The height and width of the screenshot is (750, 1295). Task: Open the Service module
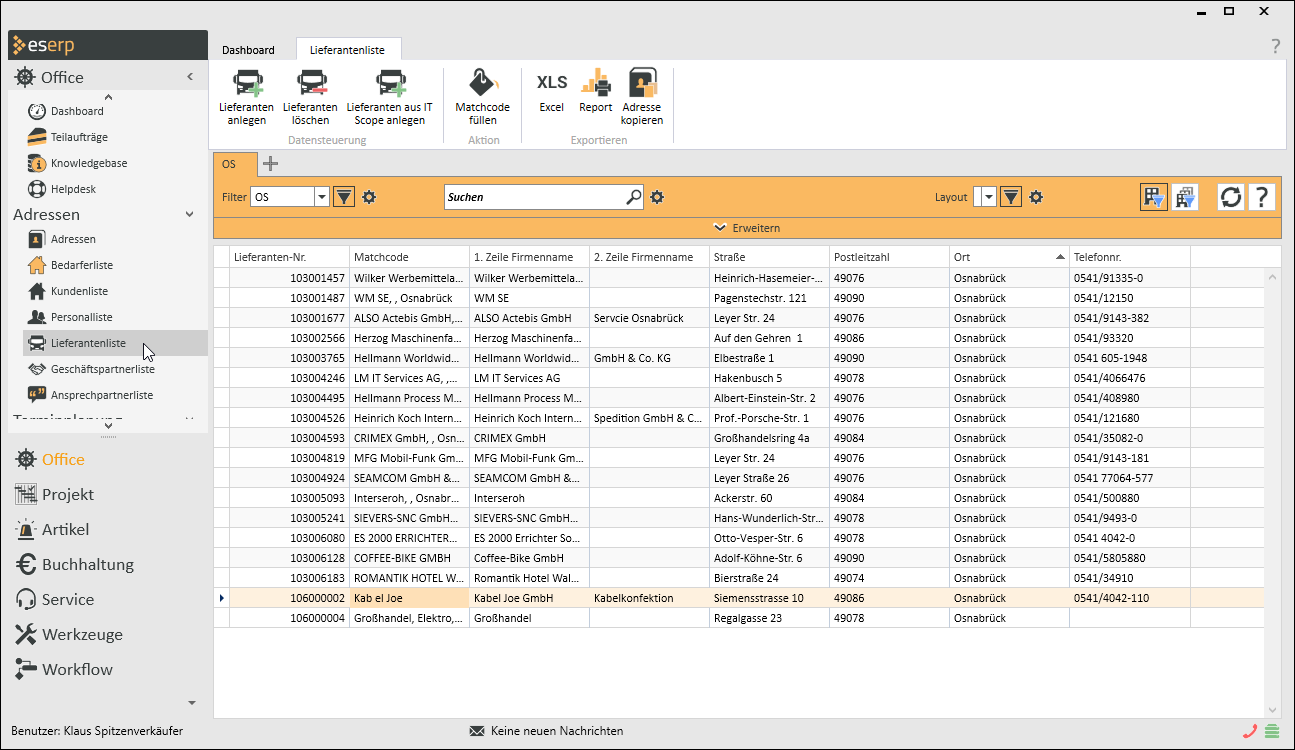68,599
